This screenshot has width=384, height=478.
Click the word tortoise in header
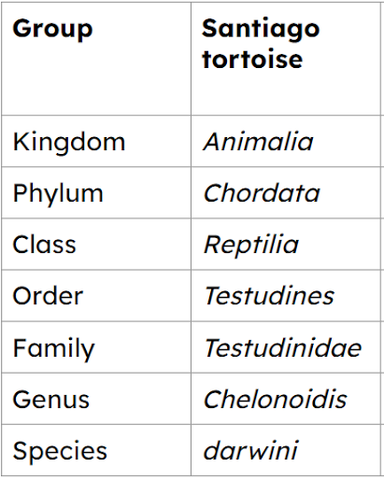(x=252, y=59)
